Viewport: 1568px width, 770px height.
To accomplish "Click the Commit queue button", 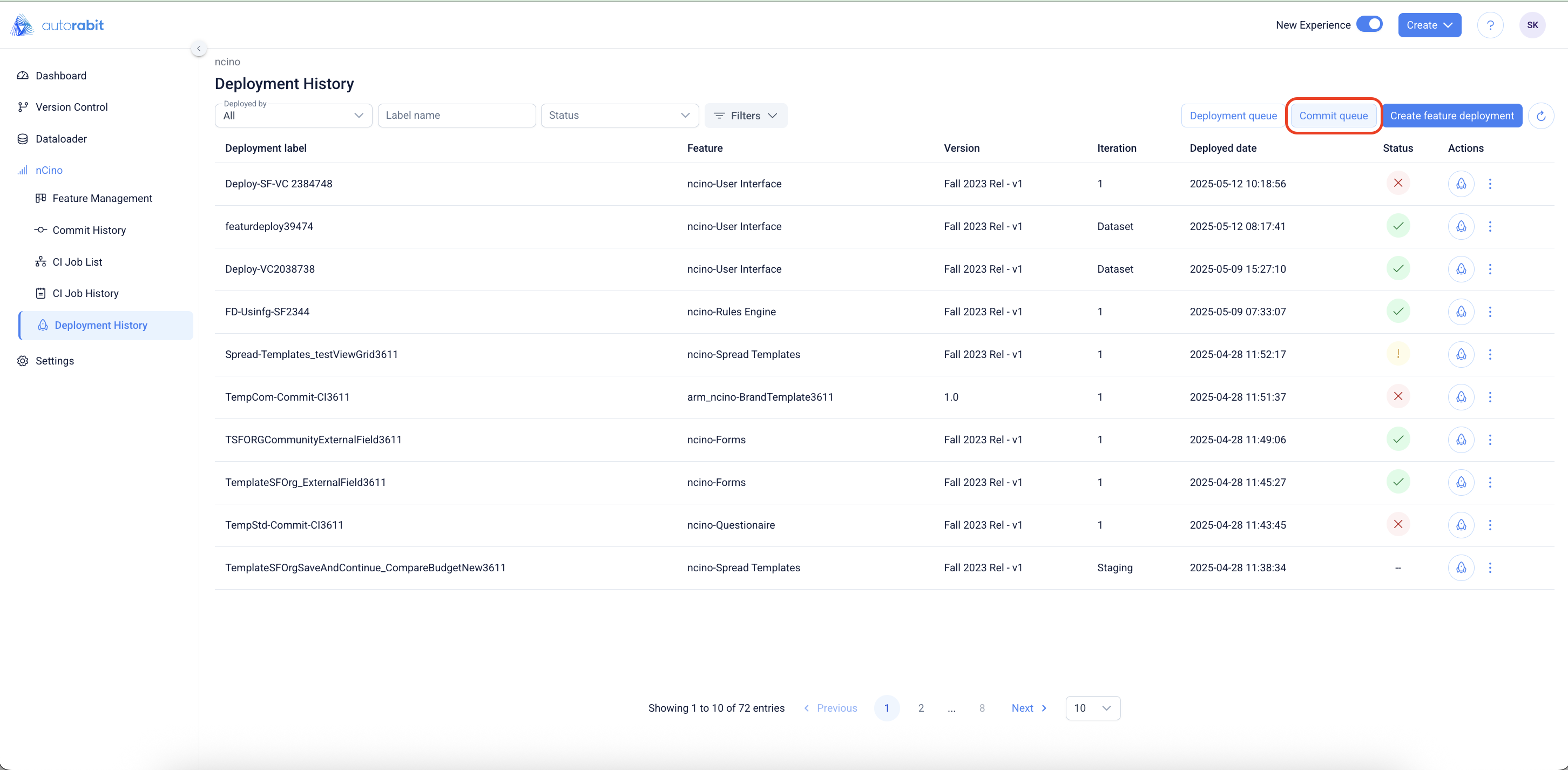I will pos(1333,116).
